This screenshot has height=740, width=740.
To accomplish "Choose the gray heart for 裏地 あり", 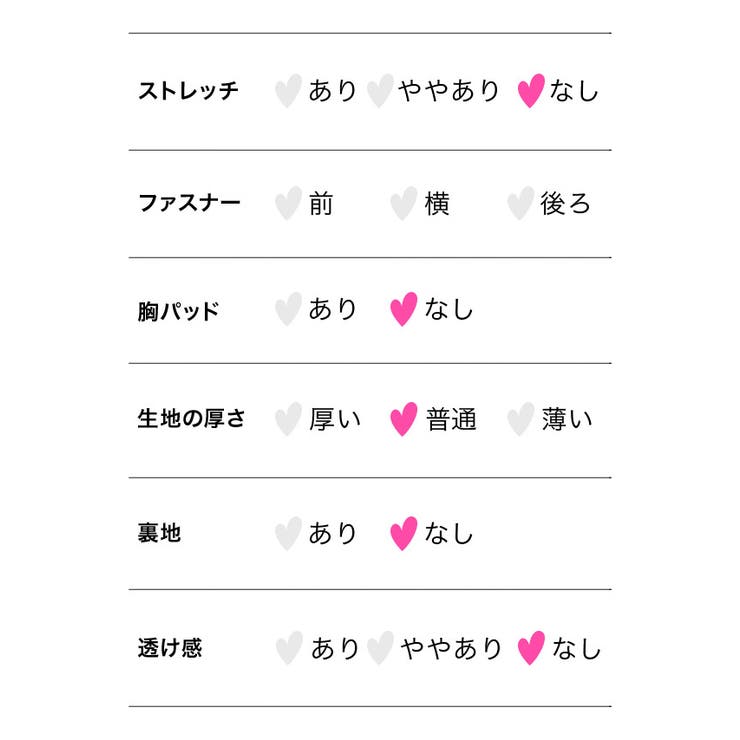I will [288, 533].
